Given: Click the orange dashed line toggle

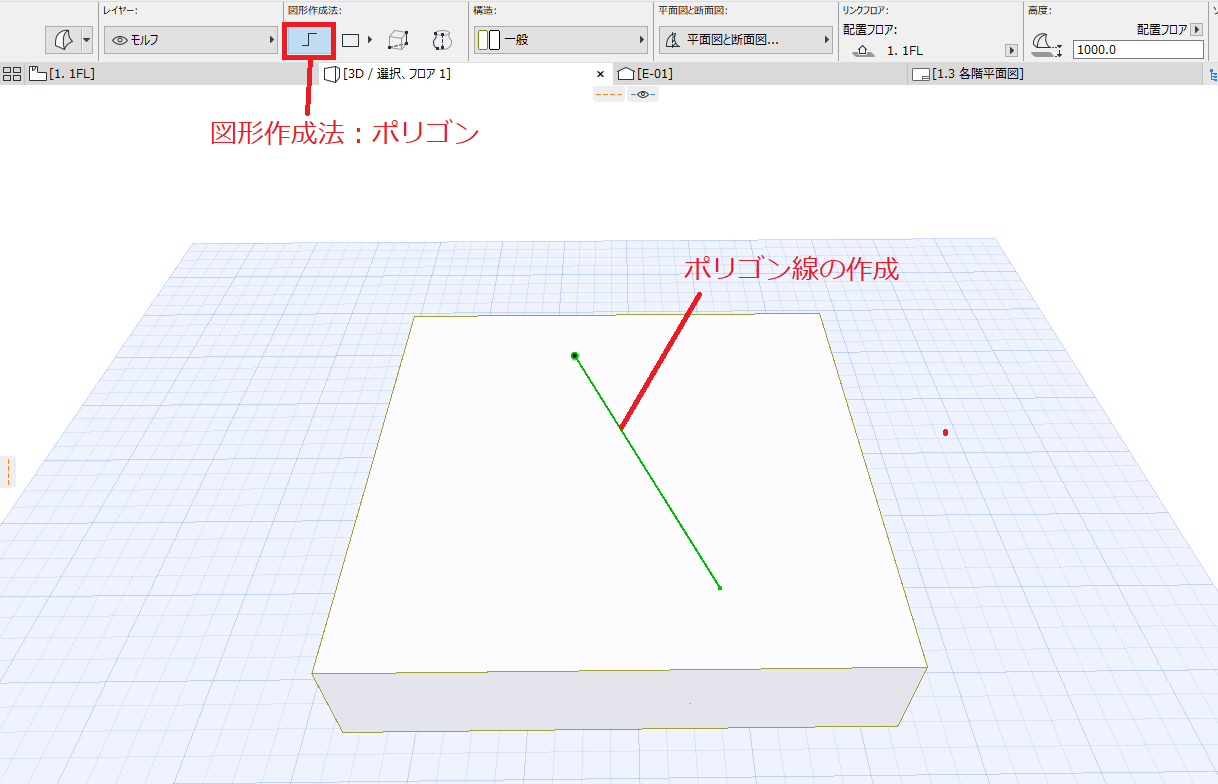Looking at the screenshot, I should [x=608, y=95].
